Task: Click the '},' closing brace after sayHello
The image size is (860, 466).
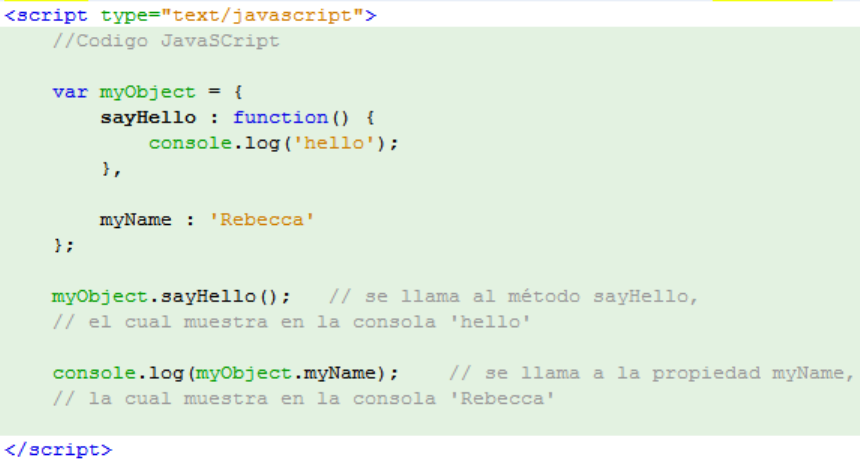Action: pyautogui.click(x=111, y=169)
